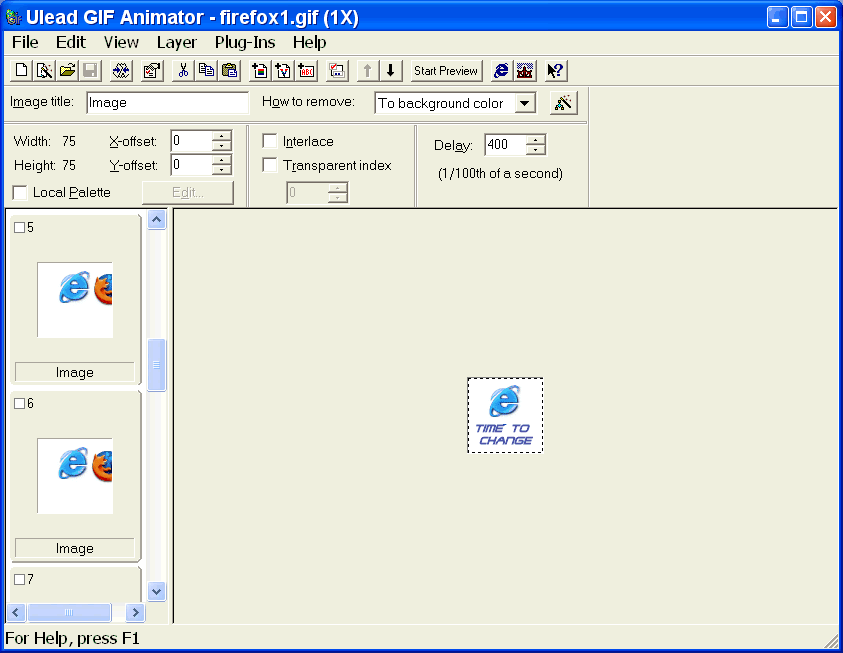Toggle the Local Palette checkbox
This screenshot has height=653, width=843.
pos(20,192)
